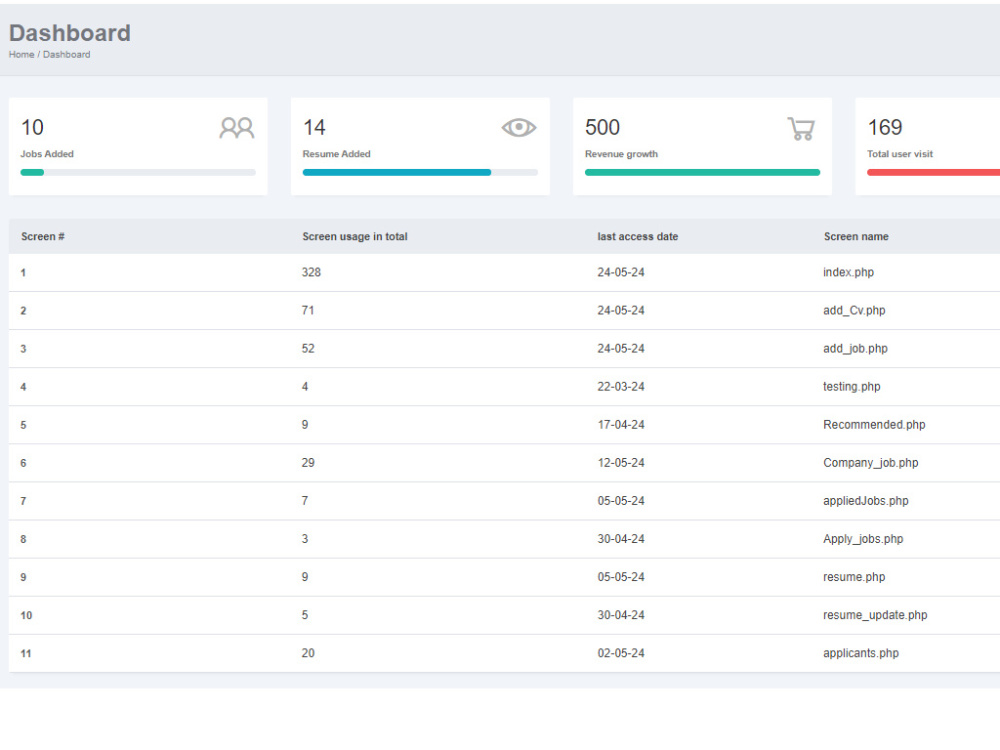This screenshot has height=750, width=1000.
Task: Click the Revenue growth label
Action: tap(621, 154)
